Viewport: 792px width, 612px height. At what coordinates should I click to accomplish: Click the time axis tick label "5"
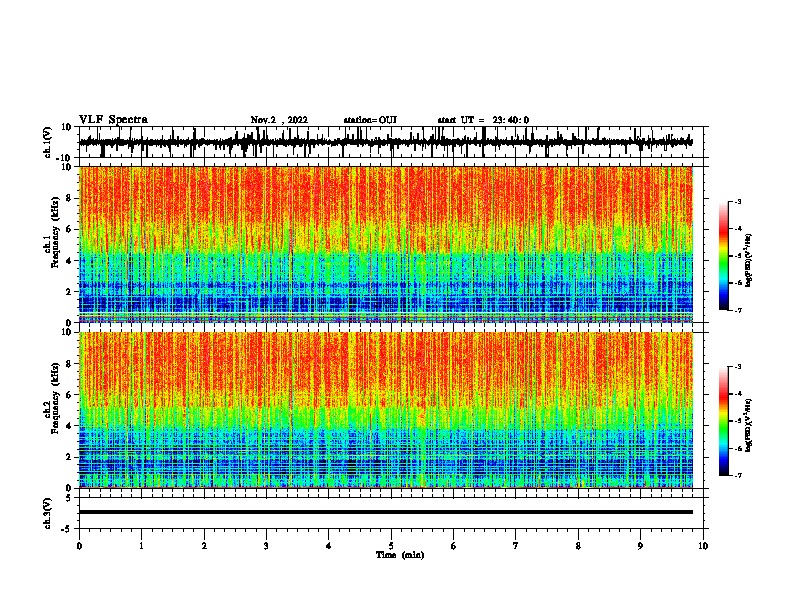pos(391,546)
